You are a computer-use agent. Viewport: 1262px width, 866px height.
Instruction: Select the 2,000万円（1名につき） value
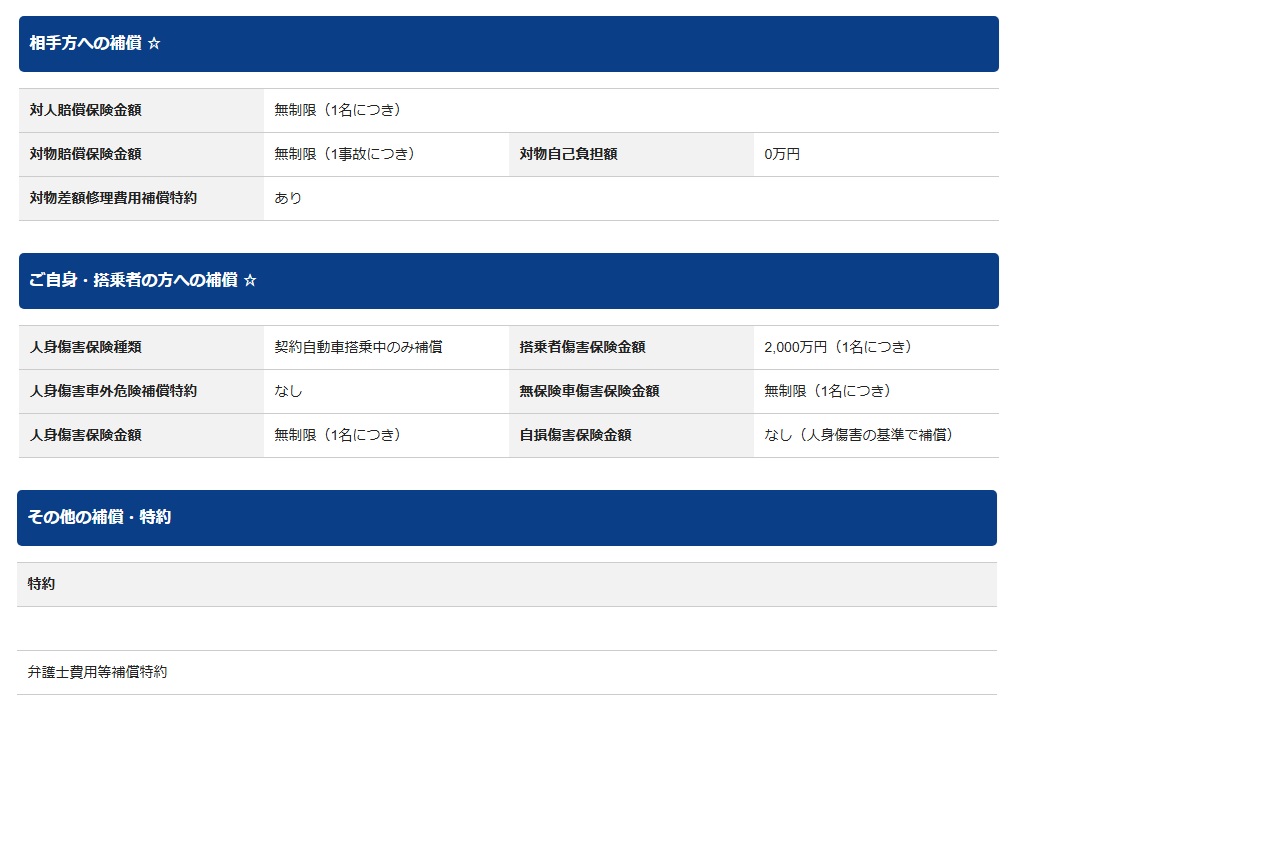point(838,347)
